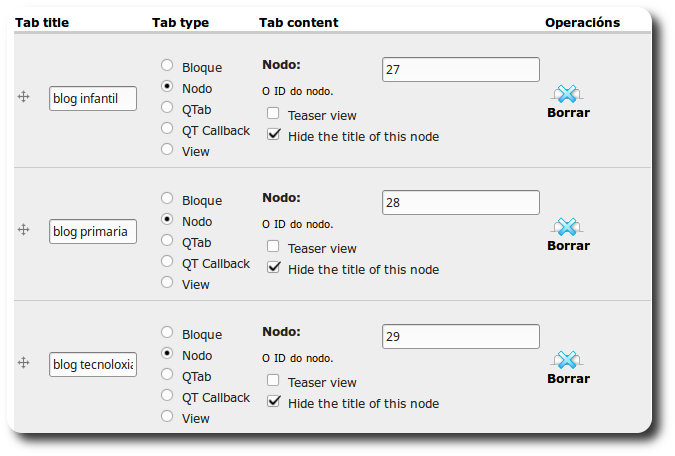
Task: Focus the node ID field containing 28
Action: 460,202
